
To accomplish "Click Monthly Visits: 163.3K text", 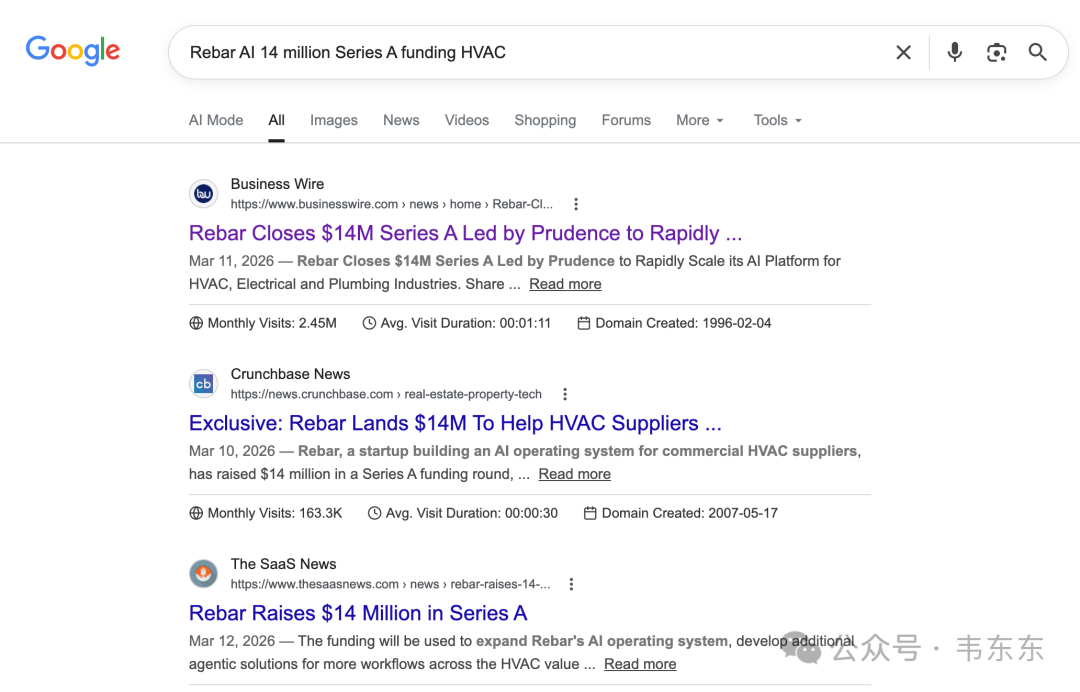I will [274, 513].
